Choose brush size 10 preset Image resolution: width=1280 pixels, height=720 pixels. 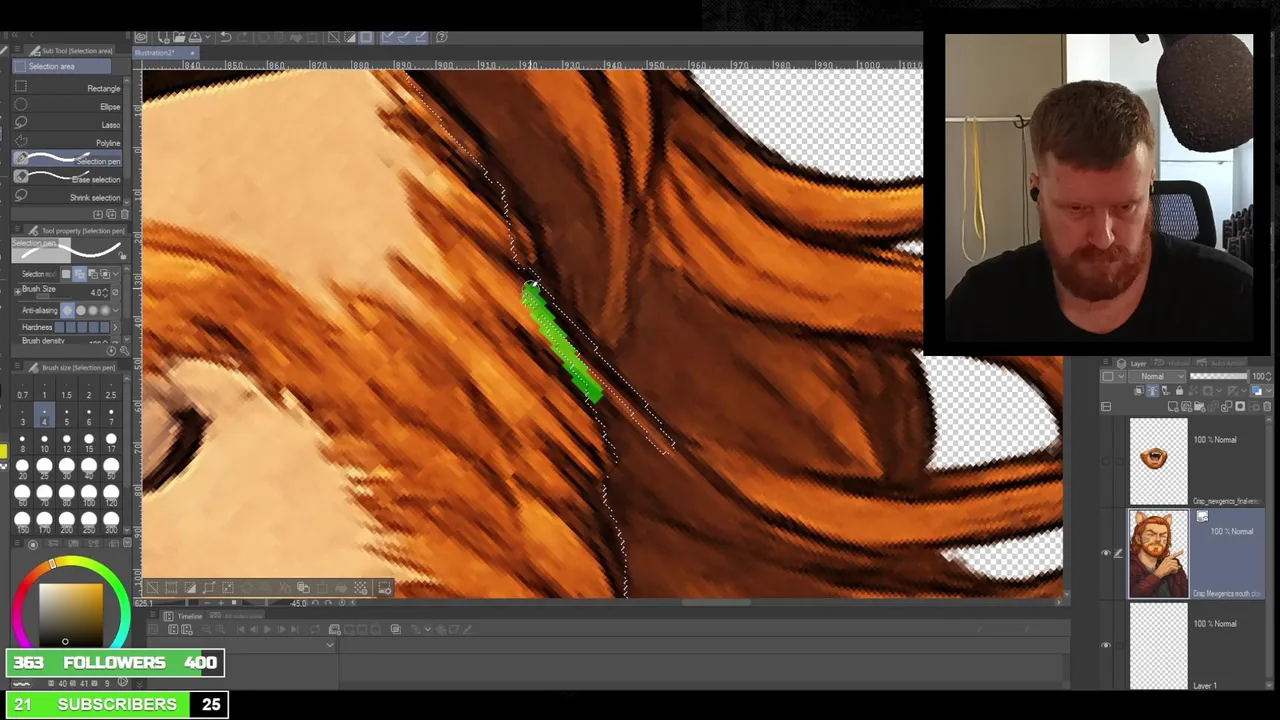(44, 443)
